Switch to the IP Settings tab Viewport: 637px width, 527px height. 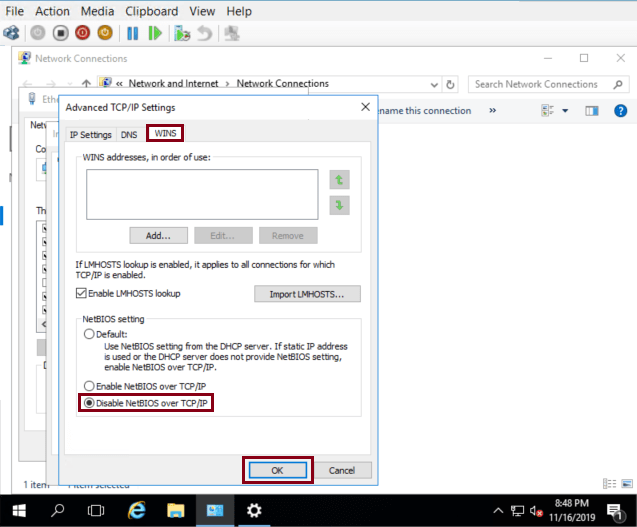click(x=91, y=134)
